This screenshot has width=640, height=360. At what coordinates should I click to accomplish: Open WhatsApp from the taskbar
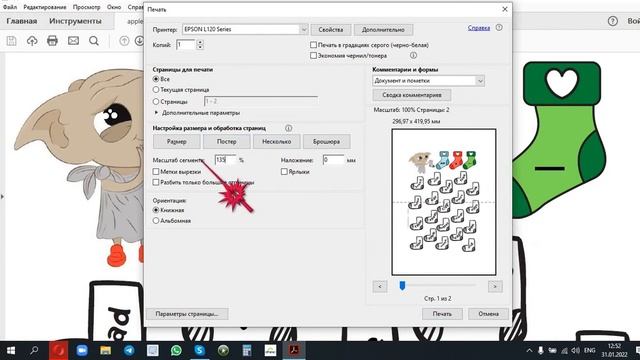pos(176,351)
